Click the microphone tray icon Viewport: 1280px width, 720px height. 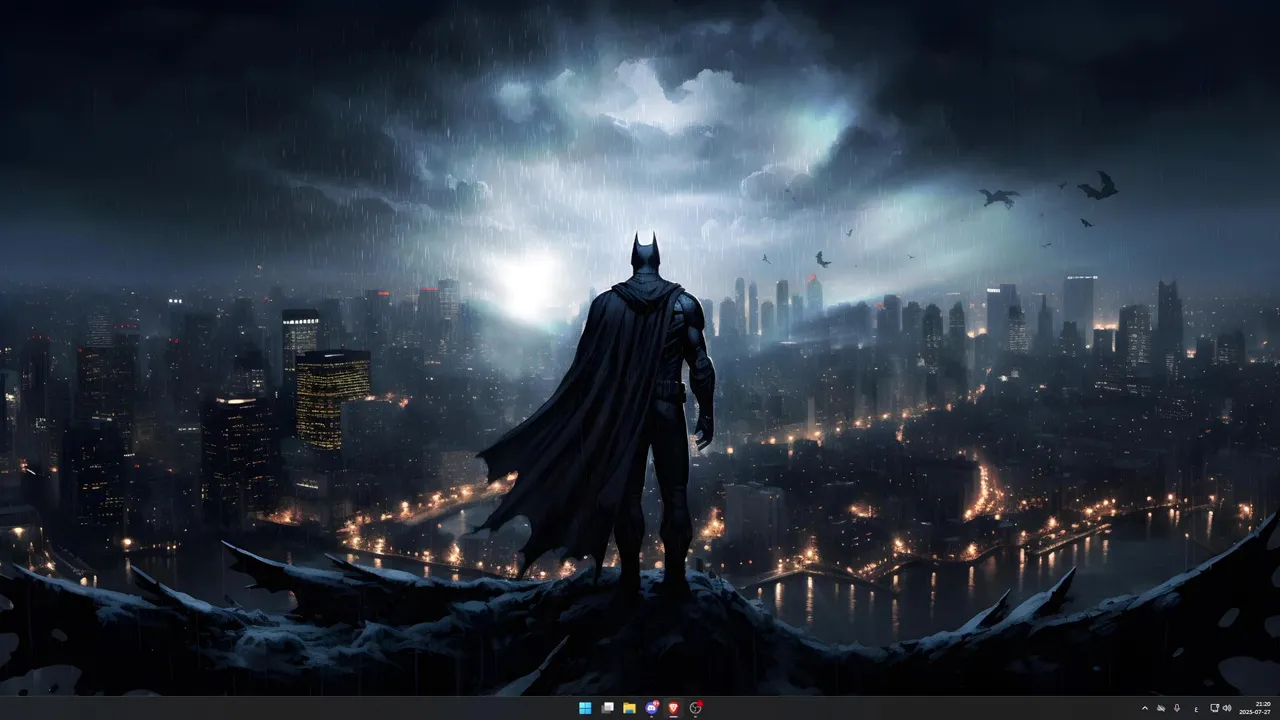1177,708
